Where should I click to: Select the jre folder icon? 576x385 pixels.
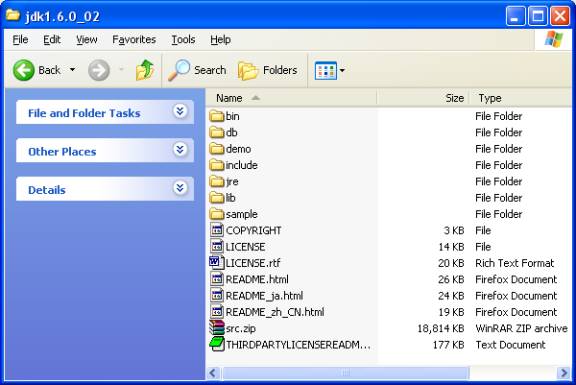[x=217, y=181]
